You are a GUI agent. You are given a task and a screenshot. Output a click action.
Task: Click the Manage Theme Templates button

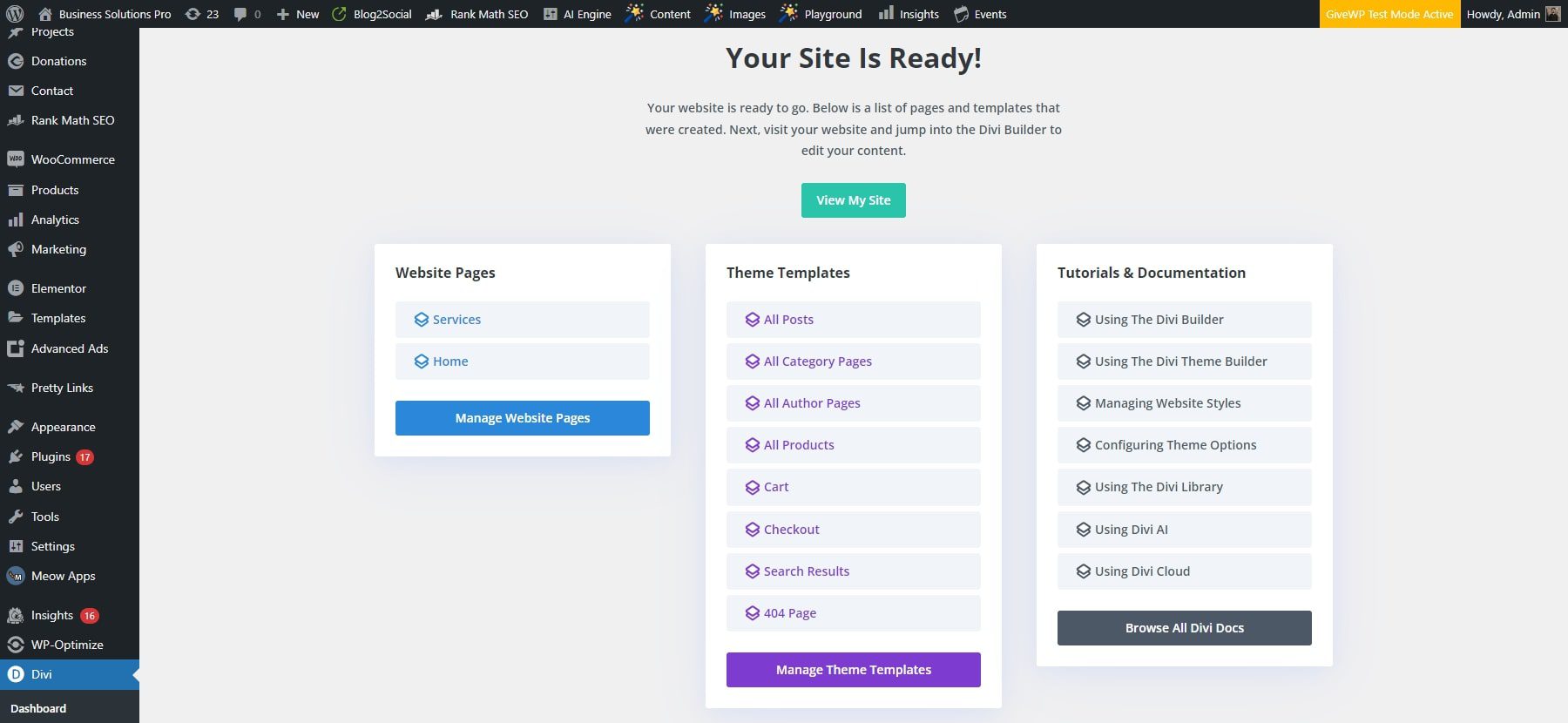[x=853, y=670]
